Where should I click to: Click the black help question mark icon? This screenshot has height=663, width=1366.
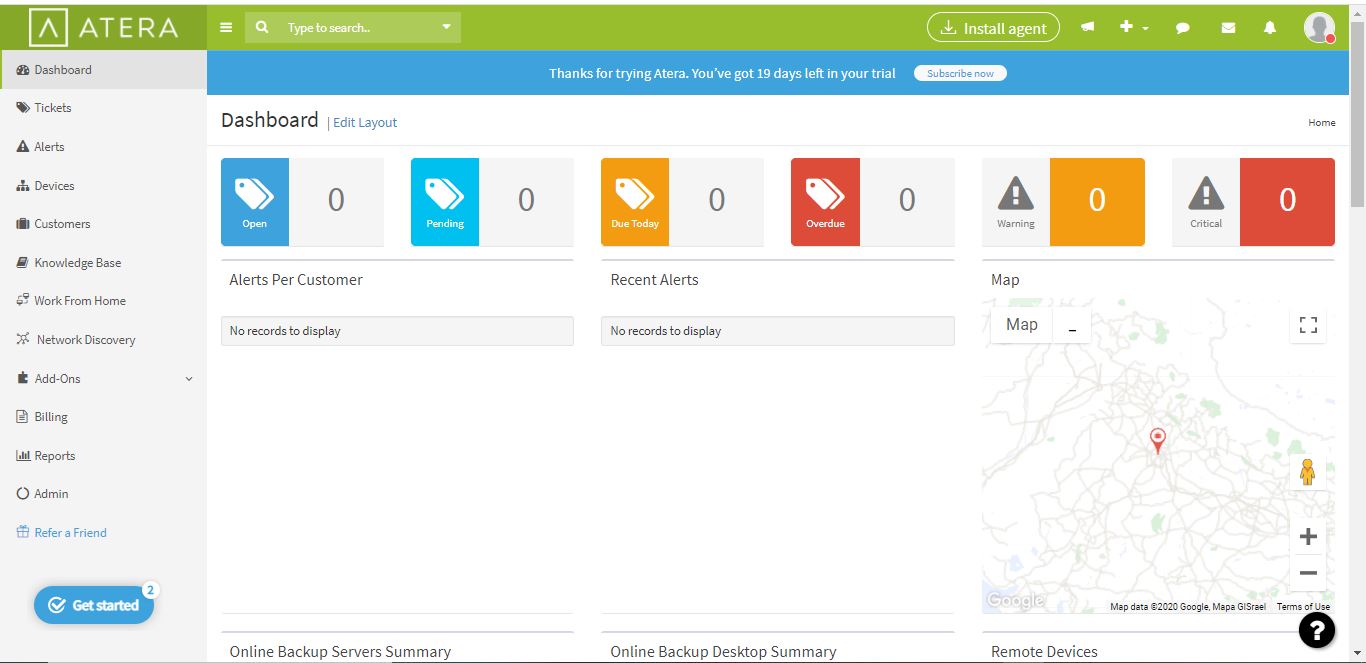click(x=1317, y=629)
